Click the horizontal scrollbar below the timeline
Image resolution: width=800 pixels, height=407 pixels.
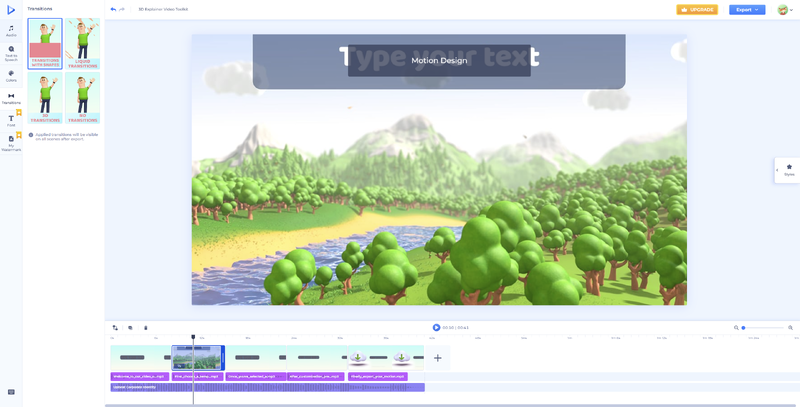pos(452,405)
